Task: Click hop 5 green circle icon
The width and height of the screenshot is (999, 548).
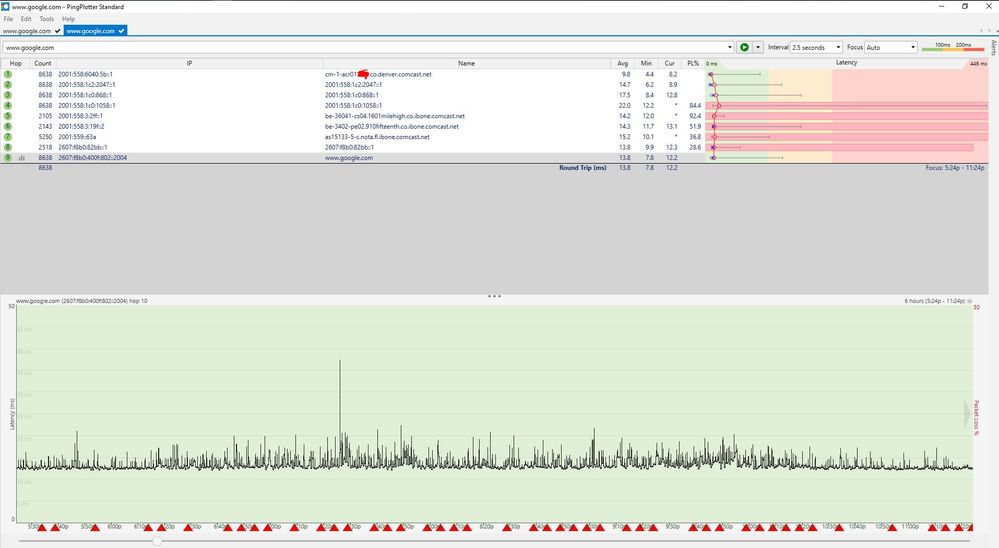Action: click(8, 116)
